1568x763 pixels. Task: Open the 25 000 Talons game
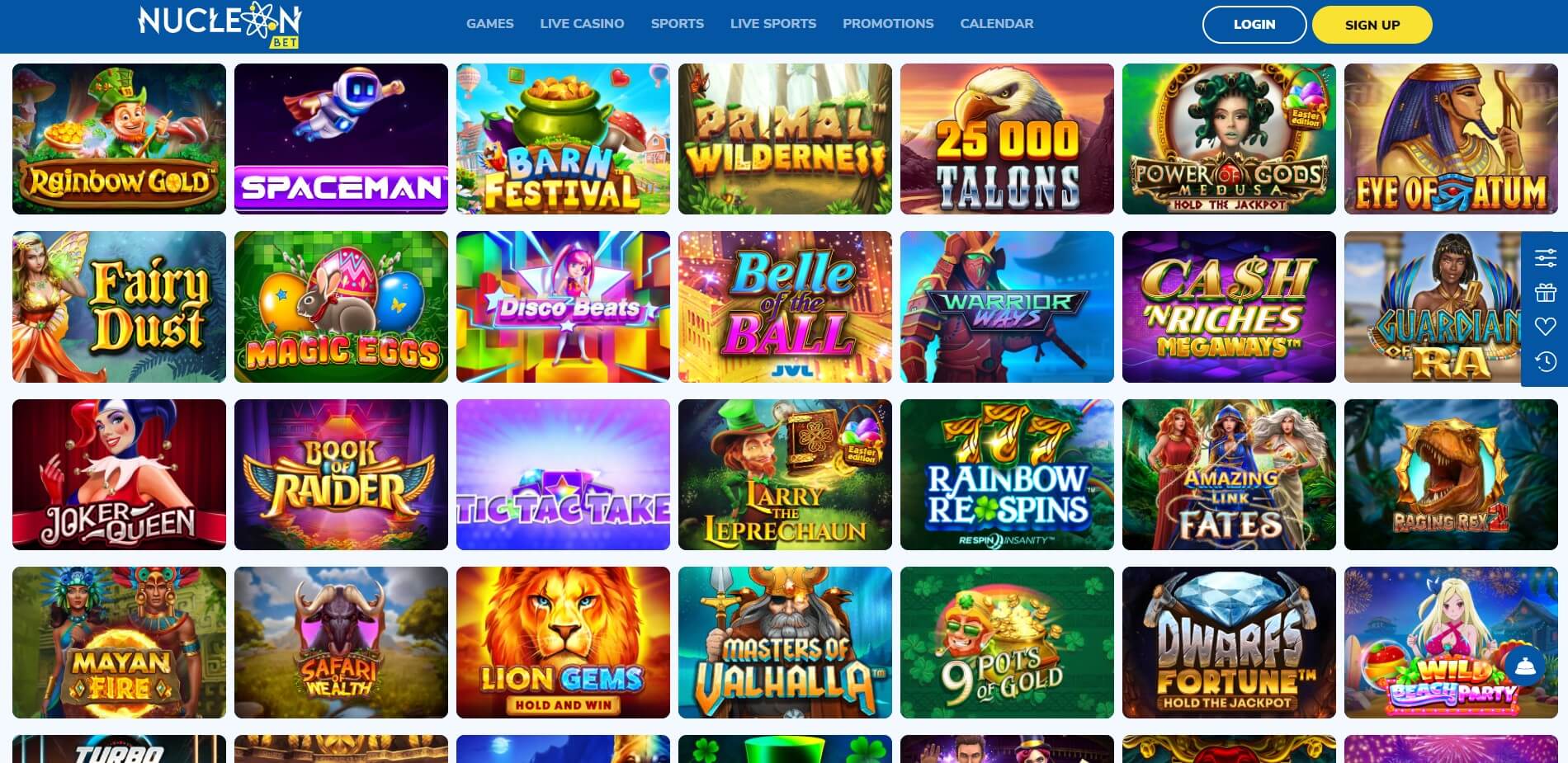point(1007,139)
